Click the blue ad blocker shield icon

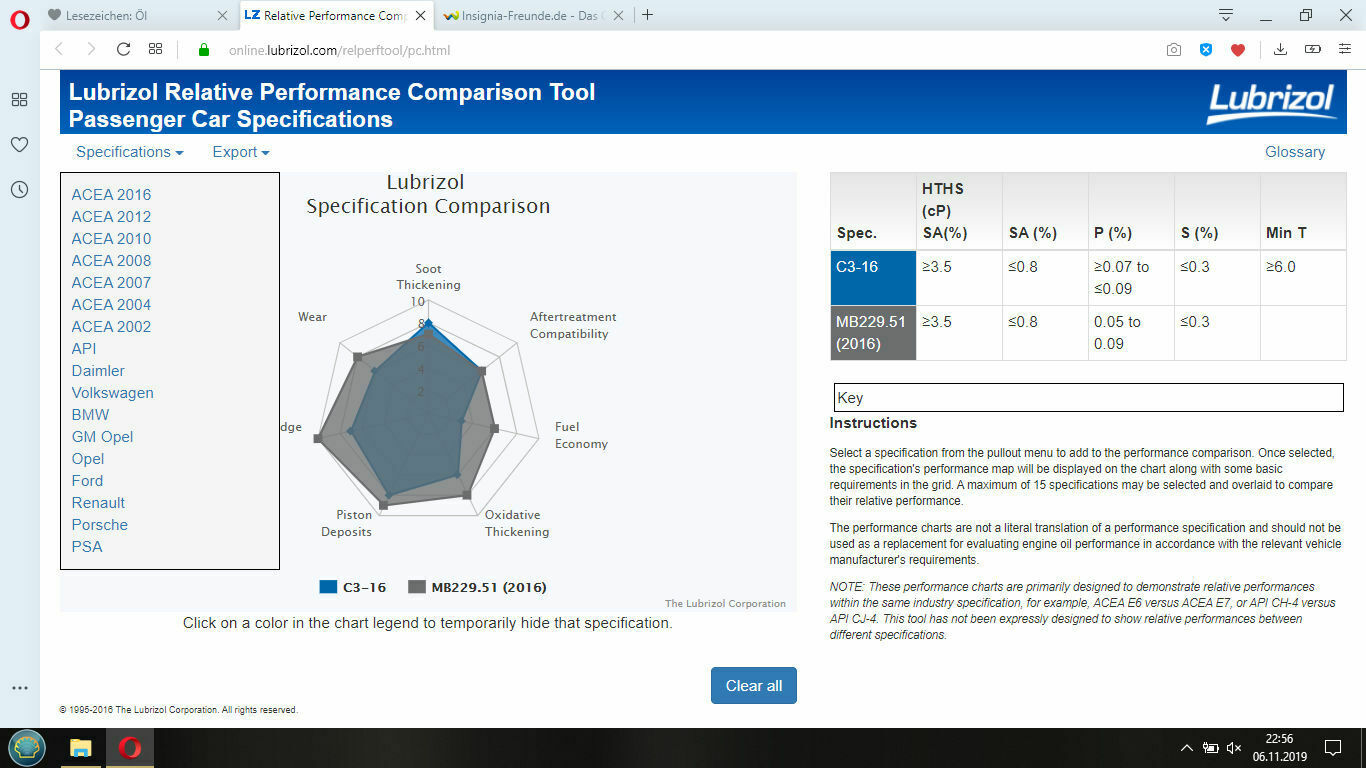pos(1206,50)
